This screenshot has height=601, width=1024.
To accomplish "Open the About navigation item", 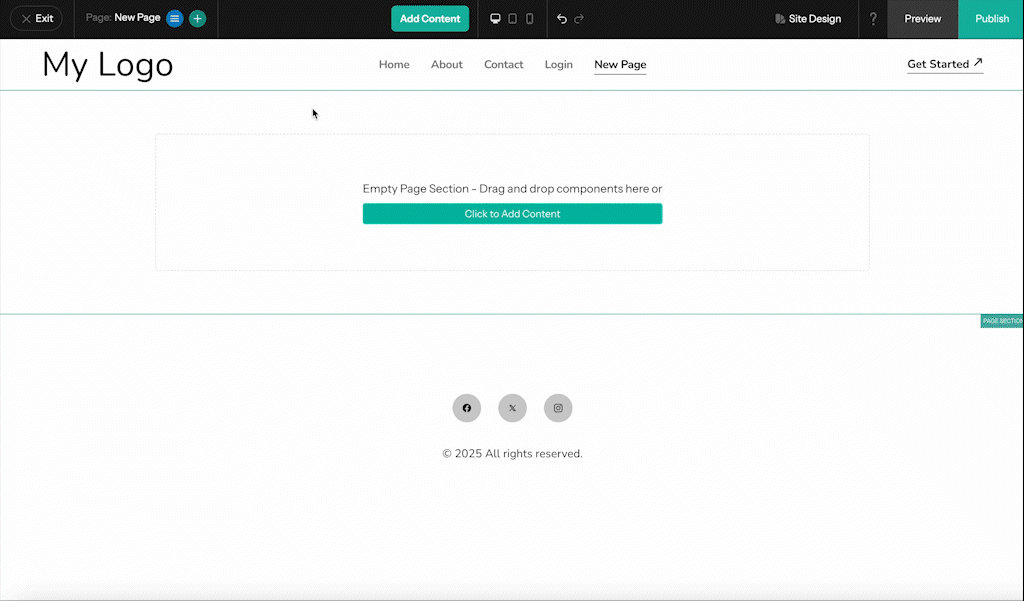I will point(446,64).
